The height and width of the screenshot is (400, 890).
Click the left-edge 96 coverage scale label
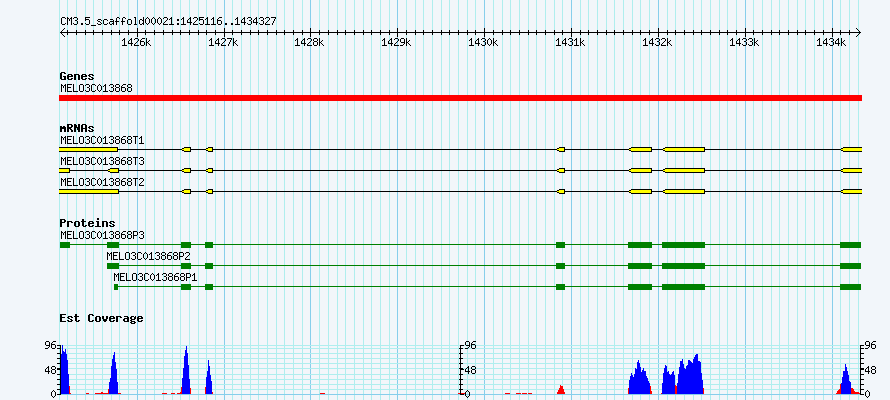tap(50, 345)
